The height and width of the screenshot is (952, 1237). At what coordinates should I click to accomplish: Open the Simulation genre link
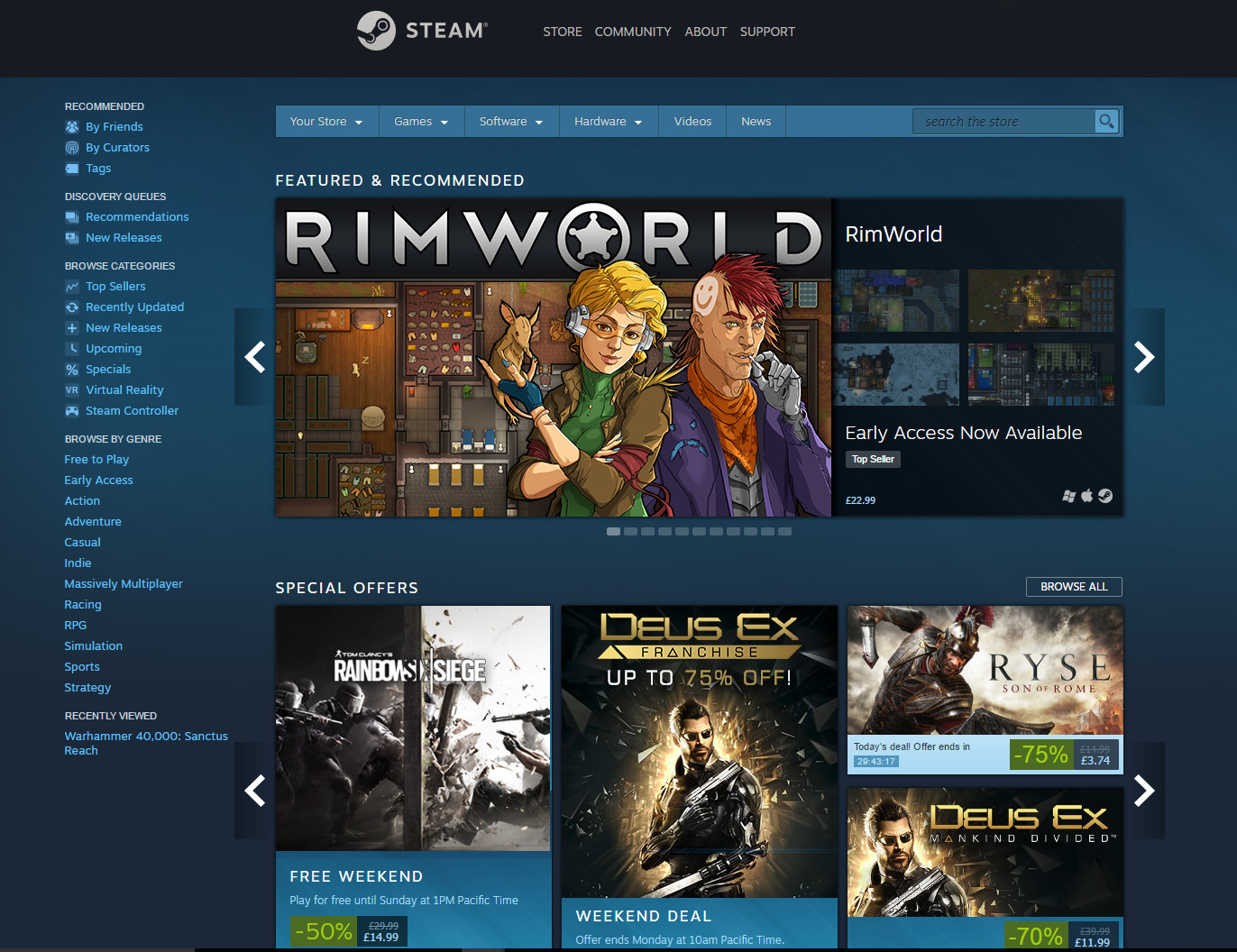point(94,646)
